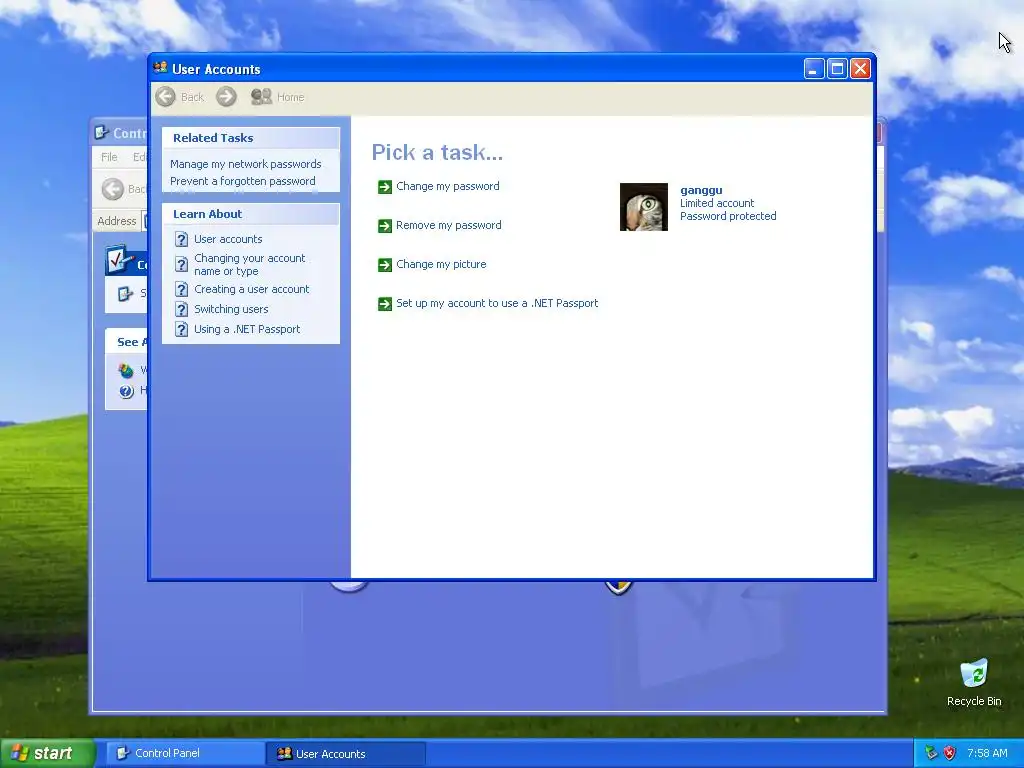Open the Start menu
Image resolution: width=1024 pixels, height=768 pixels.
[47, 754]
